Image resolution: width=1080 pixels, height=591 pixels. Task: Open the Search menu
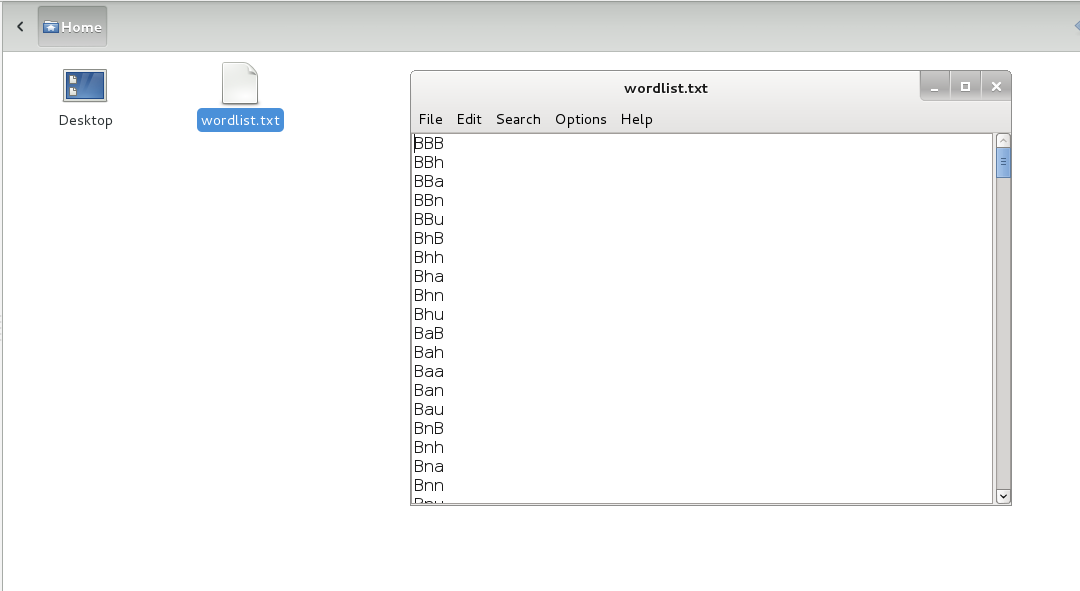pos(518,119)
